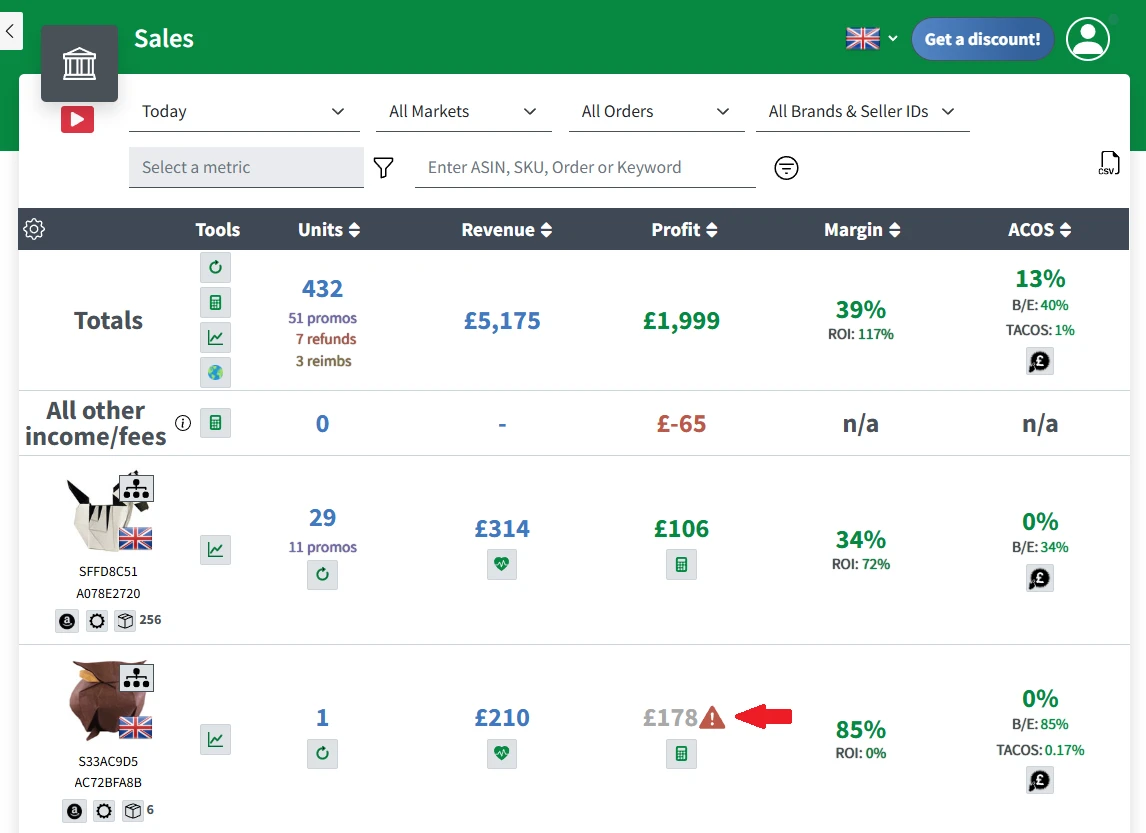Click warning triangle next to £178
The height and width of the screenshot is (833, 1146).
712,718
